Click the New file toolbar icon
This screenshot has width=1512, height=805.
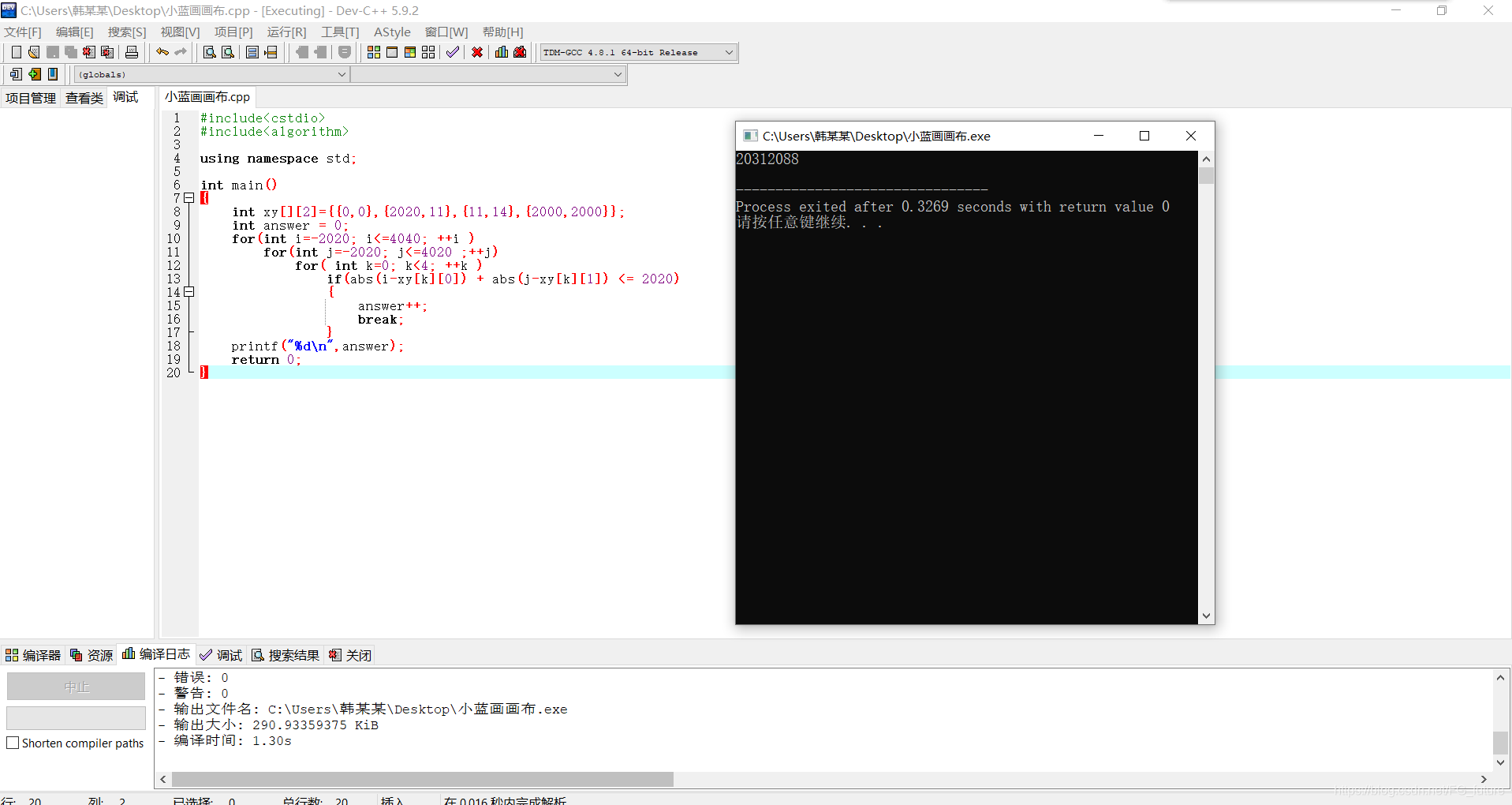(x=16, y=52)
